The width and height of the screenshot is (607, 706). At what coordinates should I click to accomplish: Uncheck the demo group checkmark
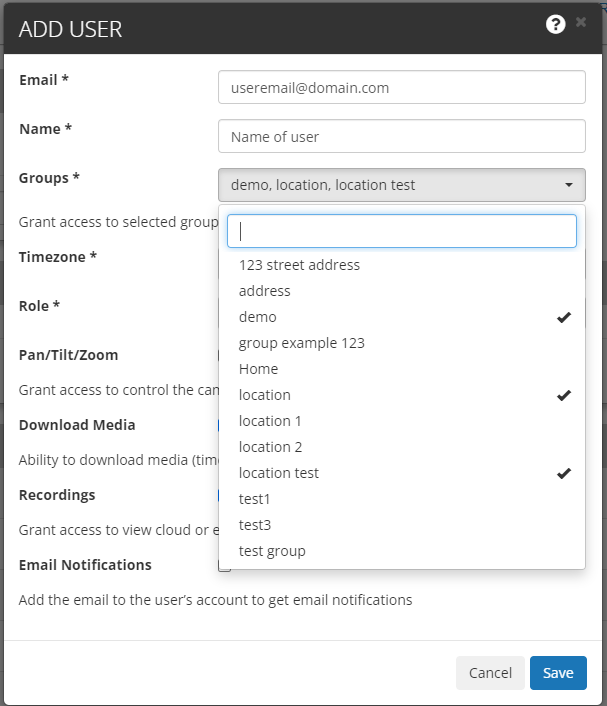click(564, 317)
